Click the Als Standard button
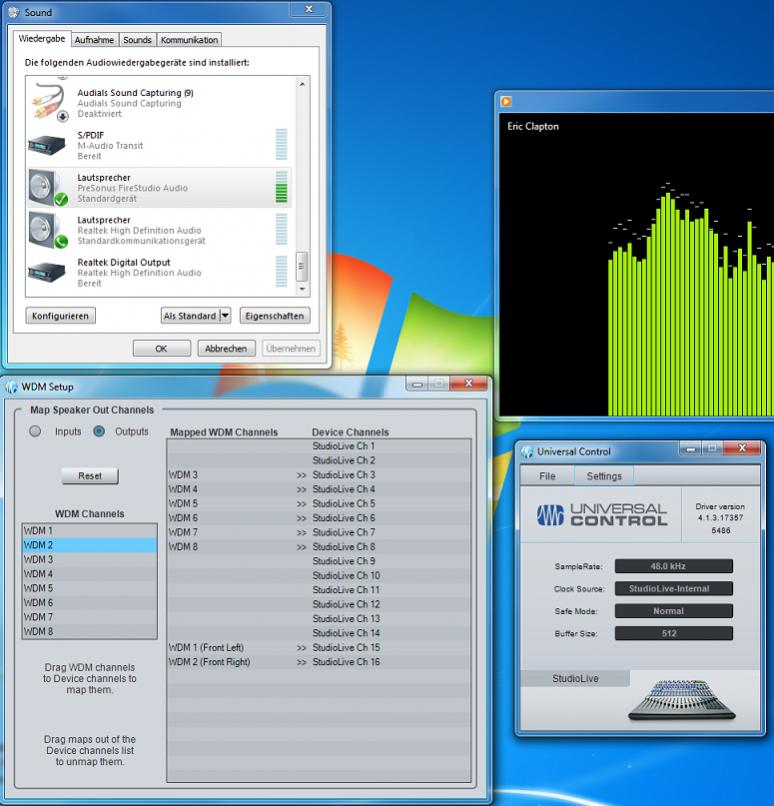Viewport: 774px width, 806px height. [190, 316]
